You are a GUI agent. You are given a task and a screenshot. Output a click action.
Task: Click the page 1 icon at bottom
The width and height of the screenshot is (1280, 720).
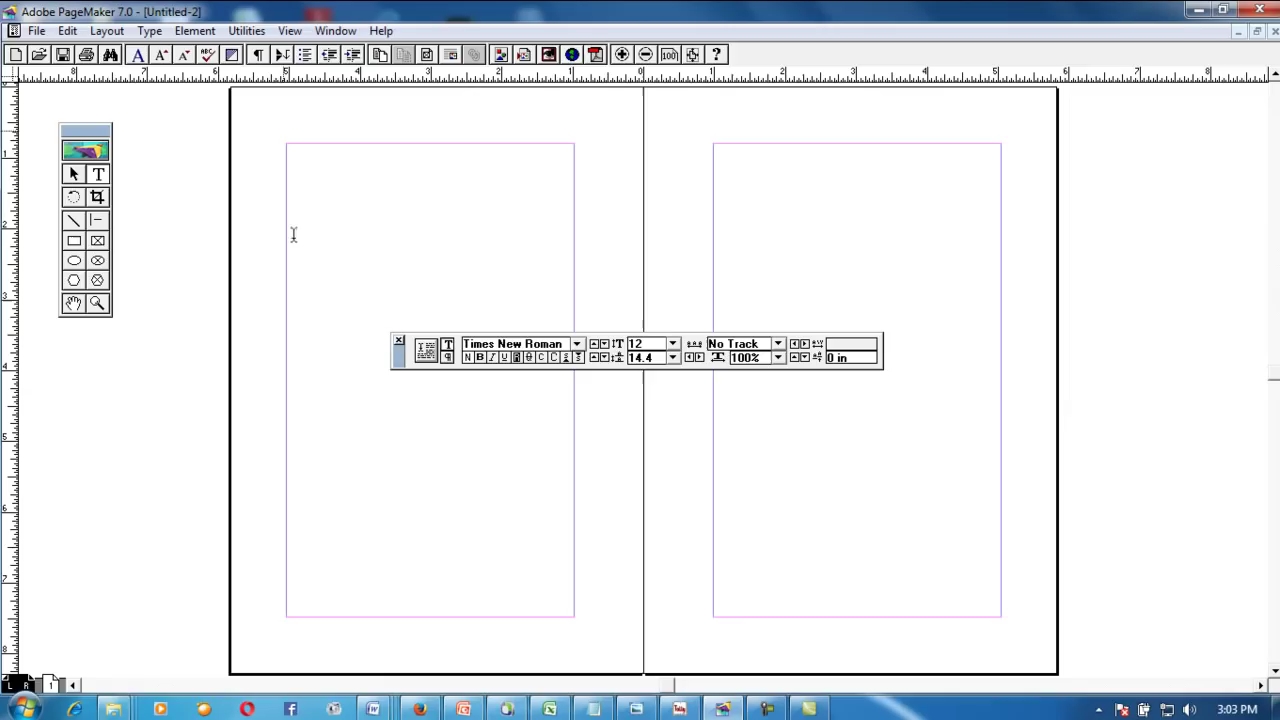coord(50,685)
